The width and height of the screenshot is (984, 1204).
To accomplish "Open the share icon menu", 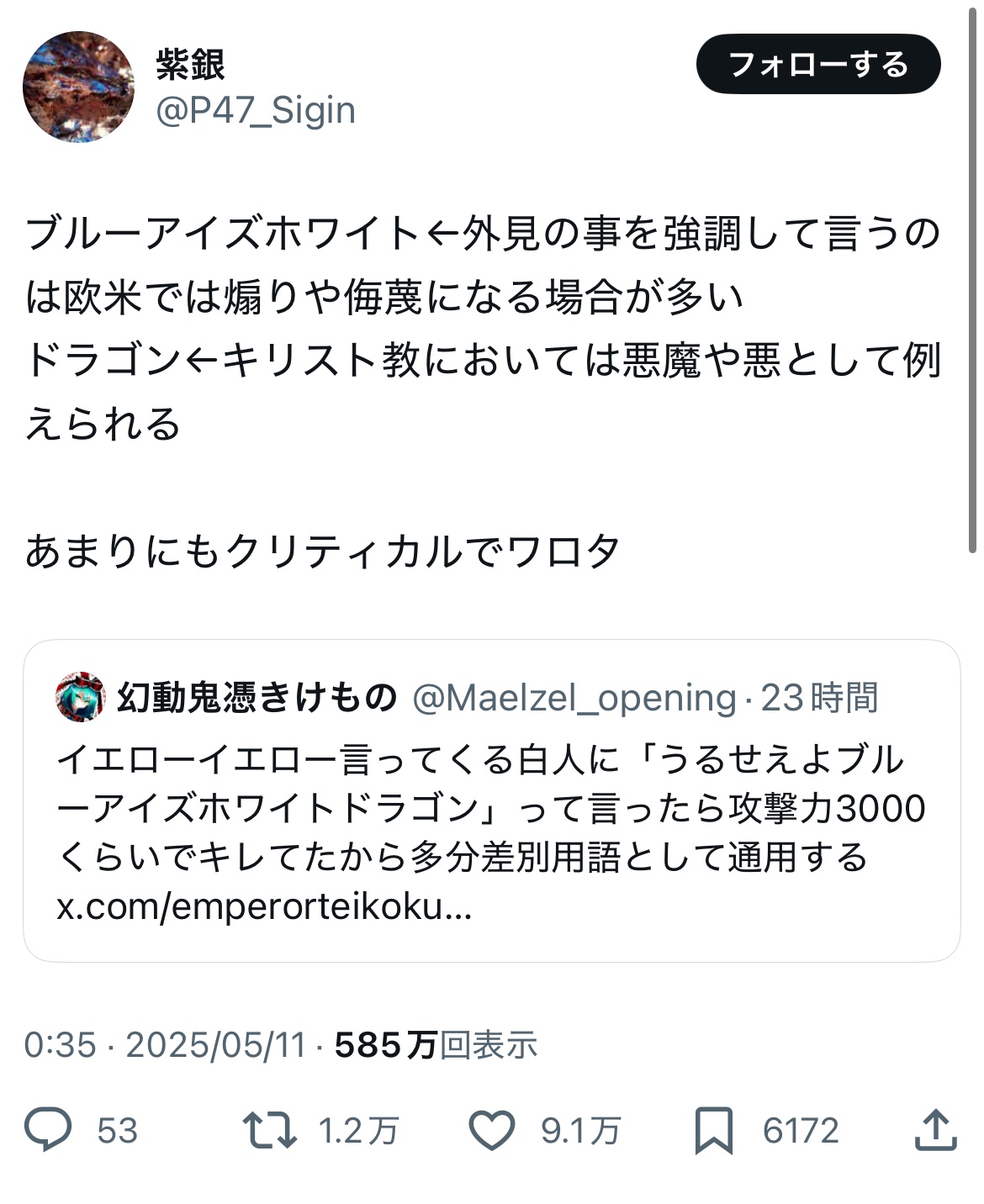I will click(935, 1130).
